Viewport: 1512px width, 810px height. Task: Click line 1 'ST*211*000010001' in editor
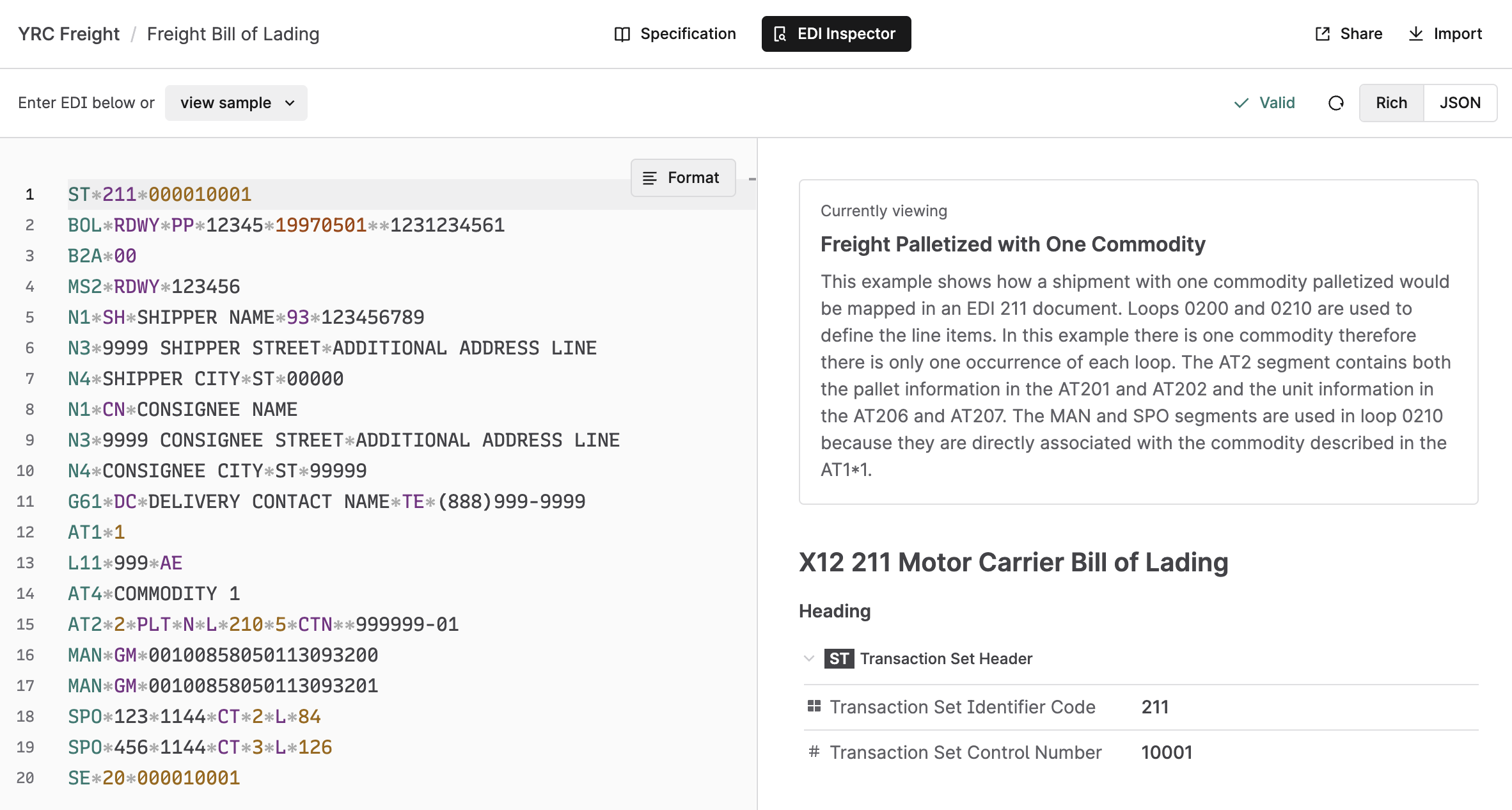tap(160, 195)
